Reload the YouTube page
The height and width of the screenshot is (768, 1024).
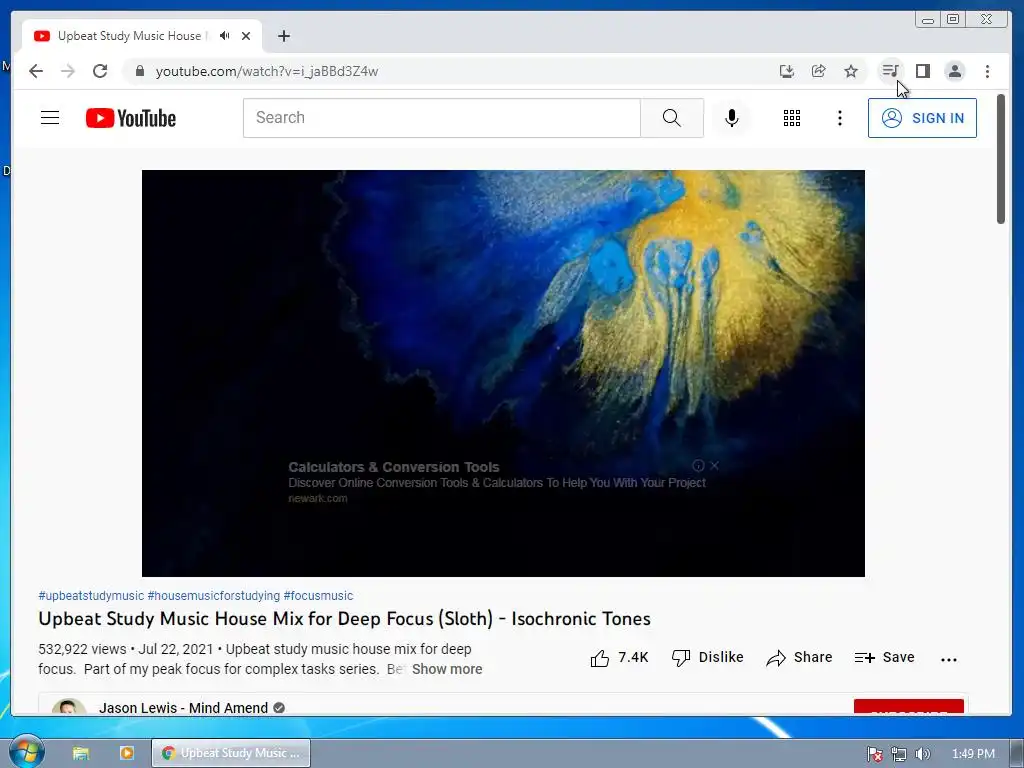click(100, 71)
